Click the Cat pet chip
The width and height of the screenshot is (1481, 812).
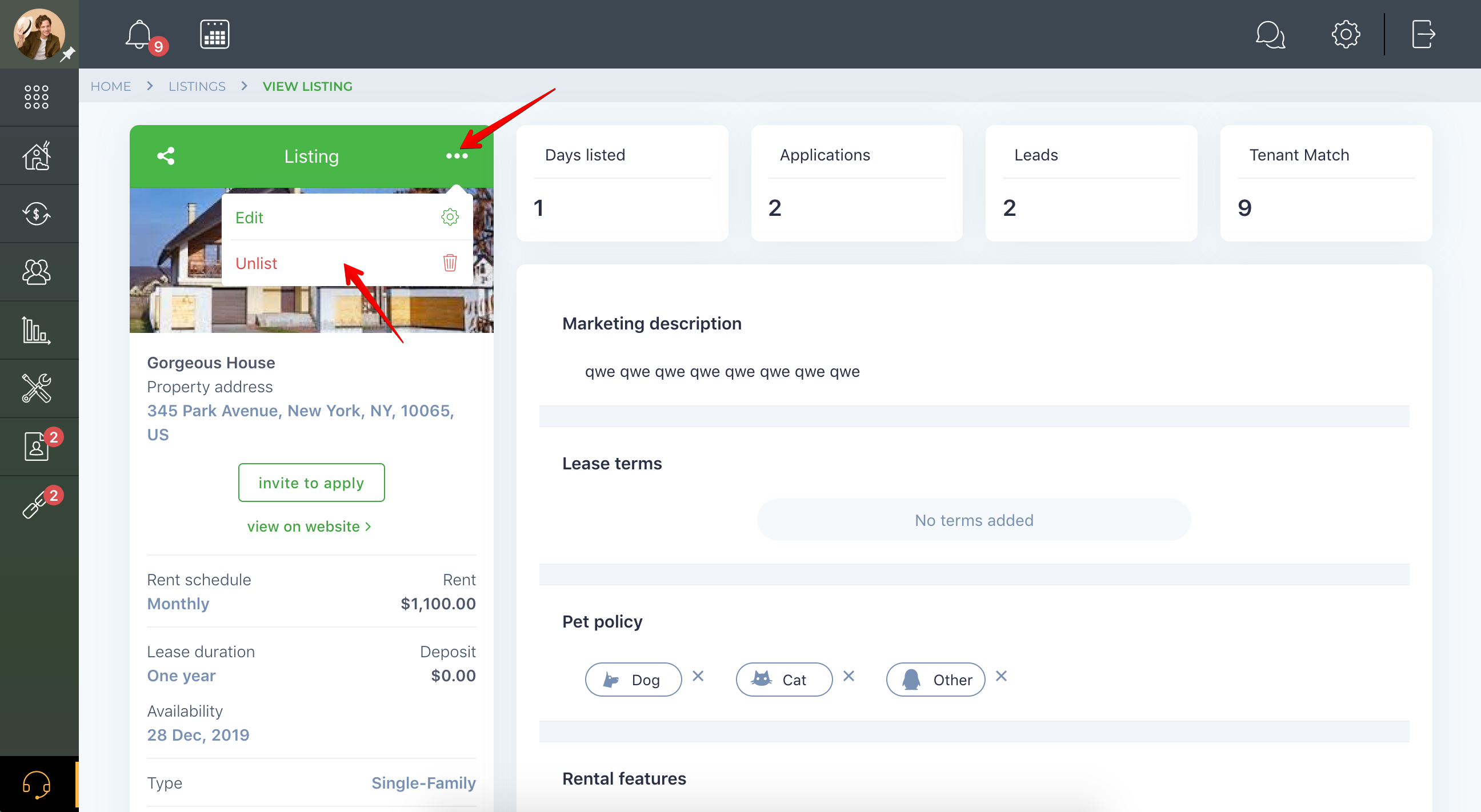784,680
